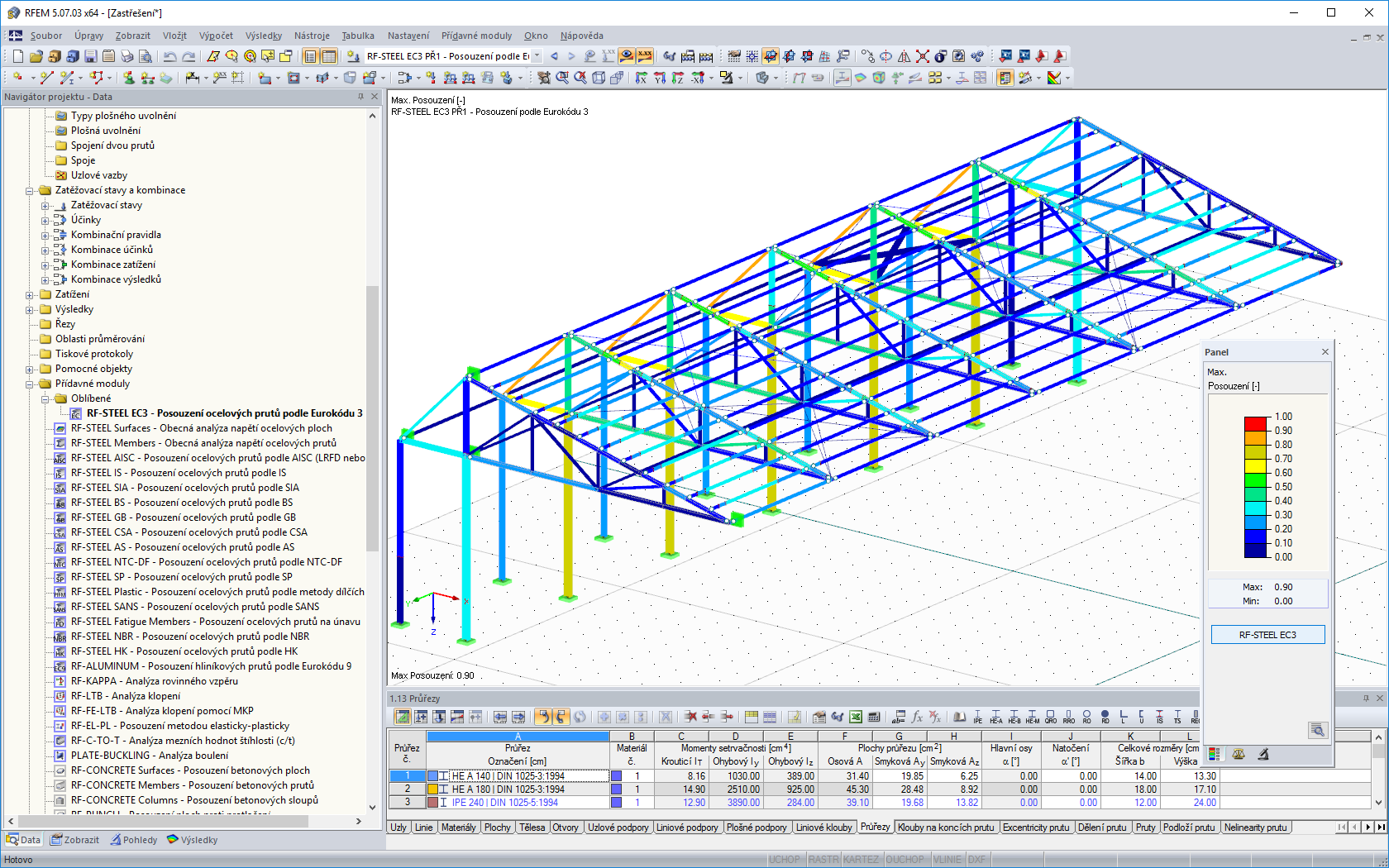
Task: Open the IPE cross-section library icon
Action: (977, 717)
